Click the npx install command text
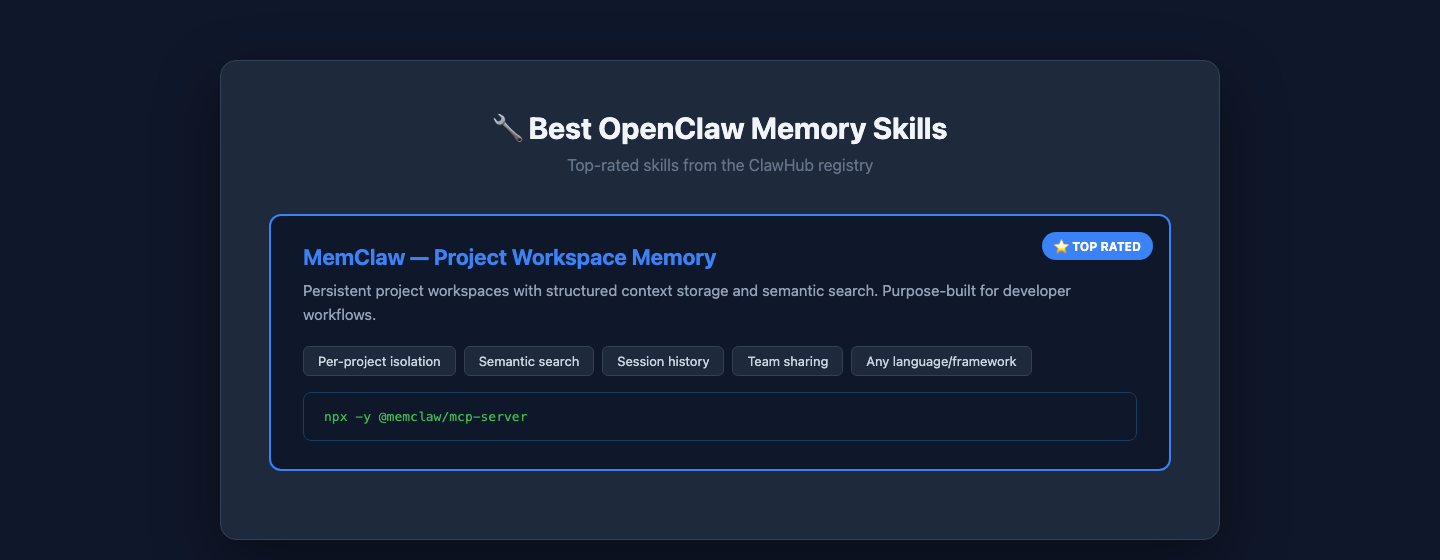Screen dimensions: 1440x560 coord(425,416)
